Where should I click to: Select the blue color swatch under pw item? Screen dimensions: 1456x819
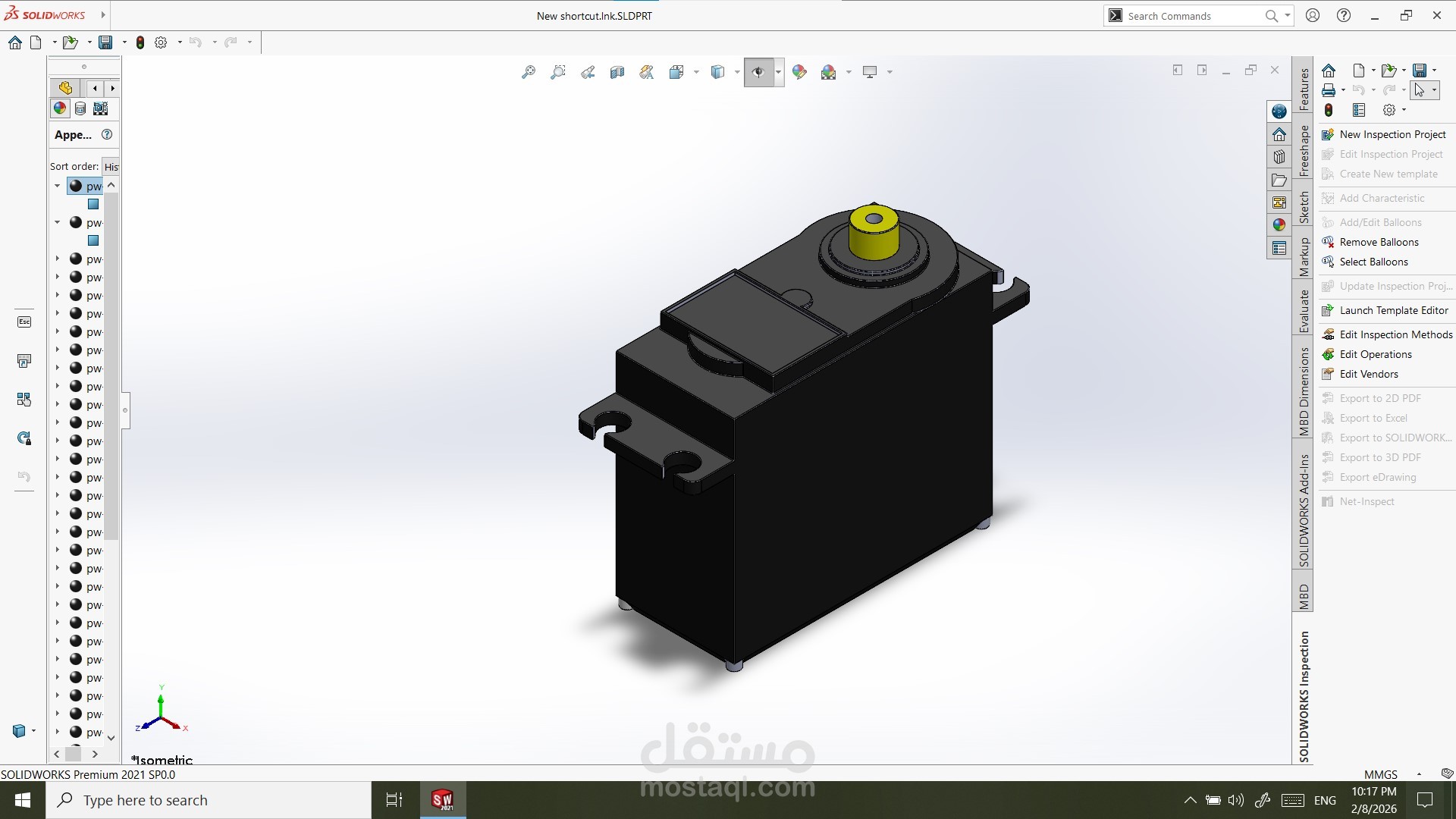pyautogui.click(x=93, y=204)
